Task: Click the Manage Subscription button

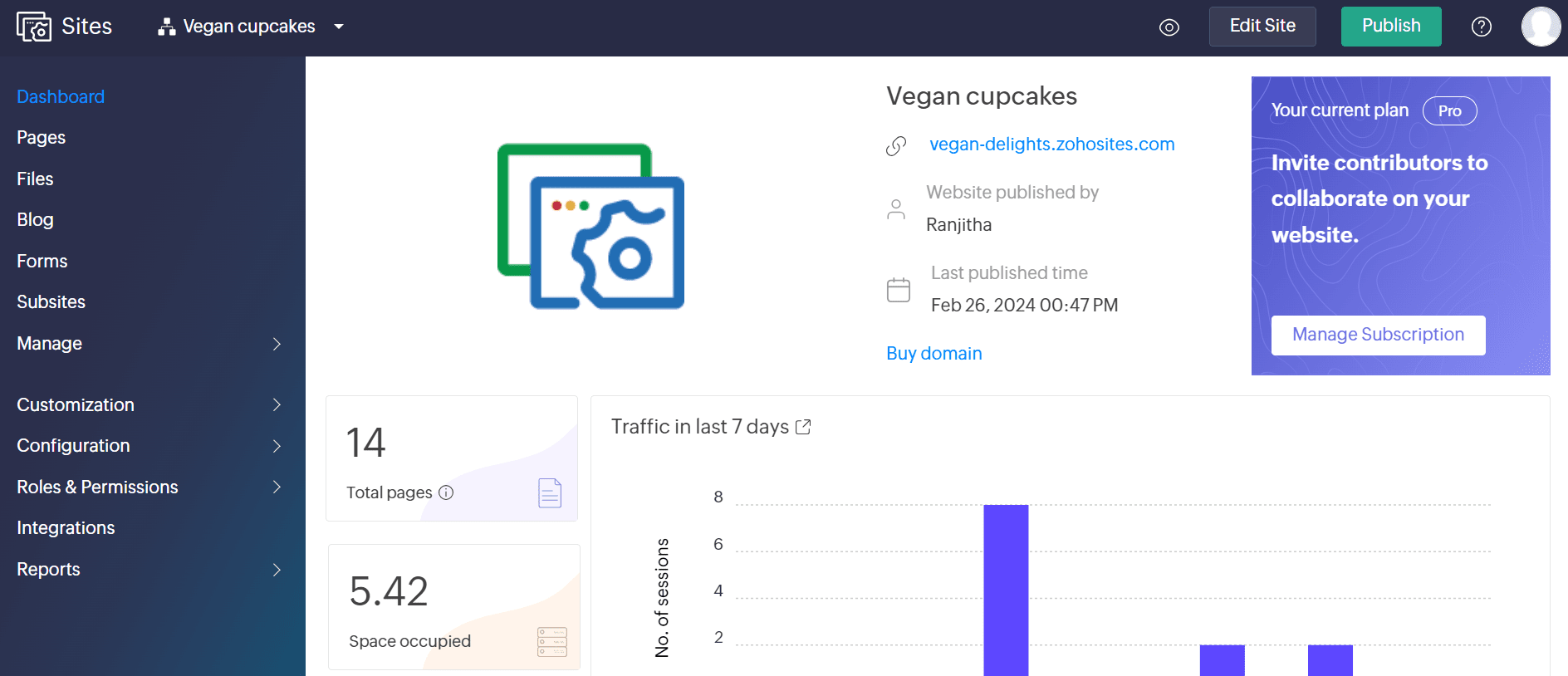Action: pos(1378,335)
